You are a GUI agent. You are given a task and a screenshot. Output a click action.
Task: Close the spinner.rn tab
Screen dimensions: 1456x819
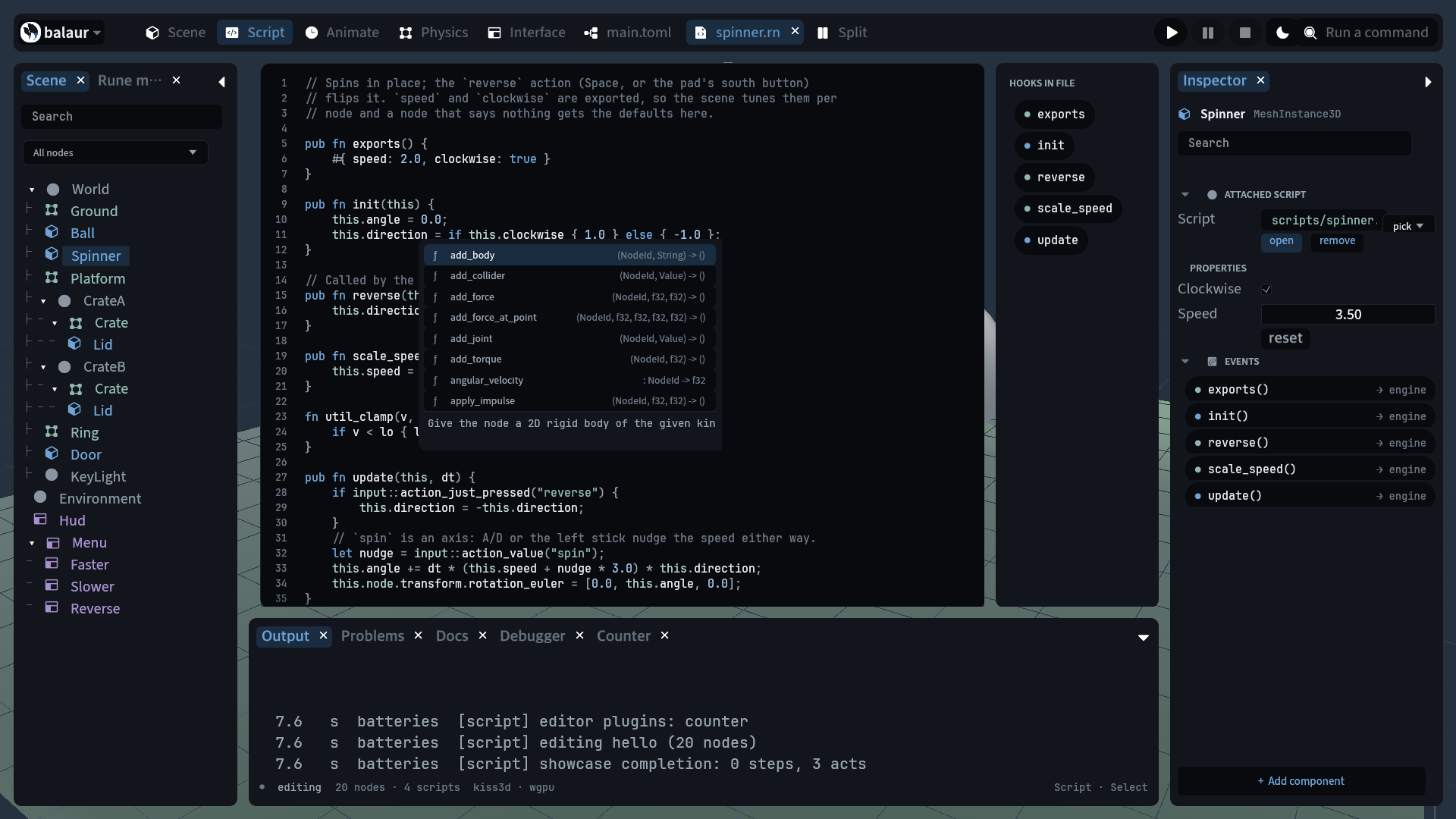click(x=795, y=31)
